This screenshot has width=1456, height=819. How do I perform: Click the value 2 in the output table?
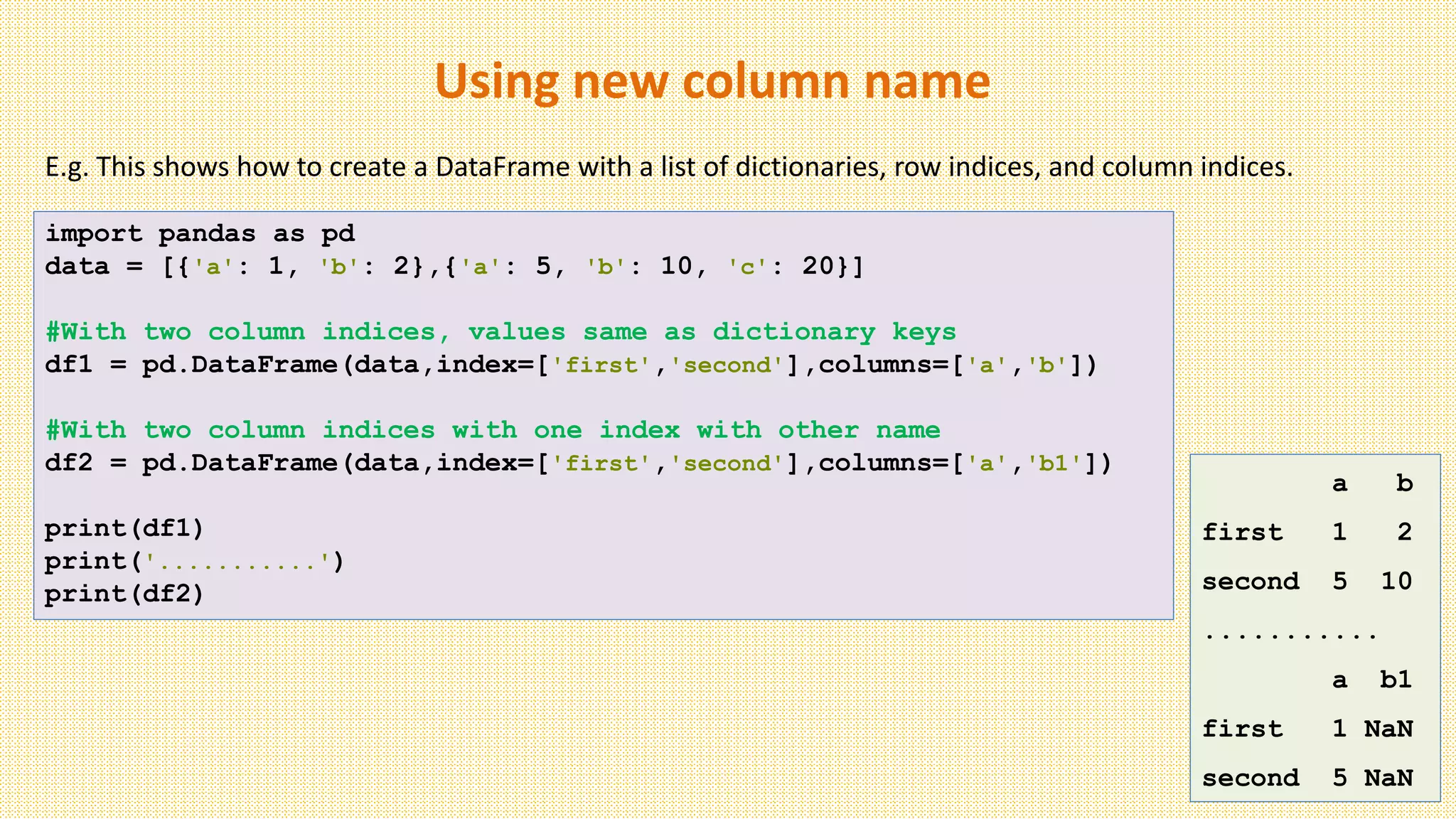(1404, 532)
